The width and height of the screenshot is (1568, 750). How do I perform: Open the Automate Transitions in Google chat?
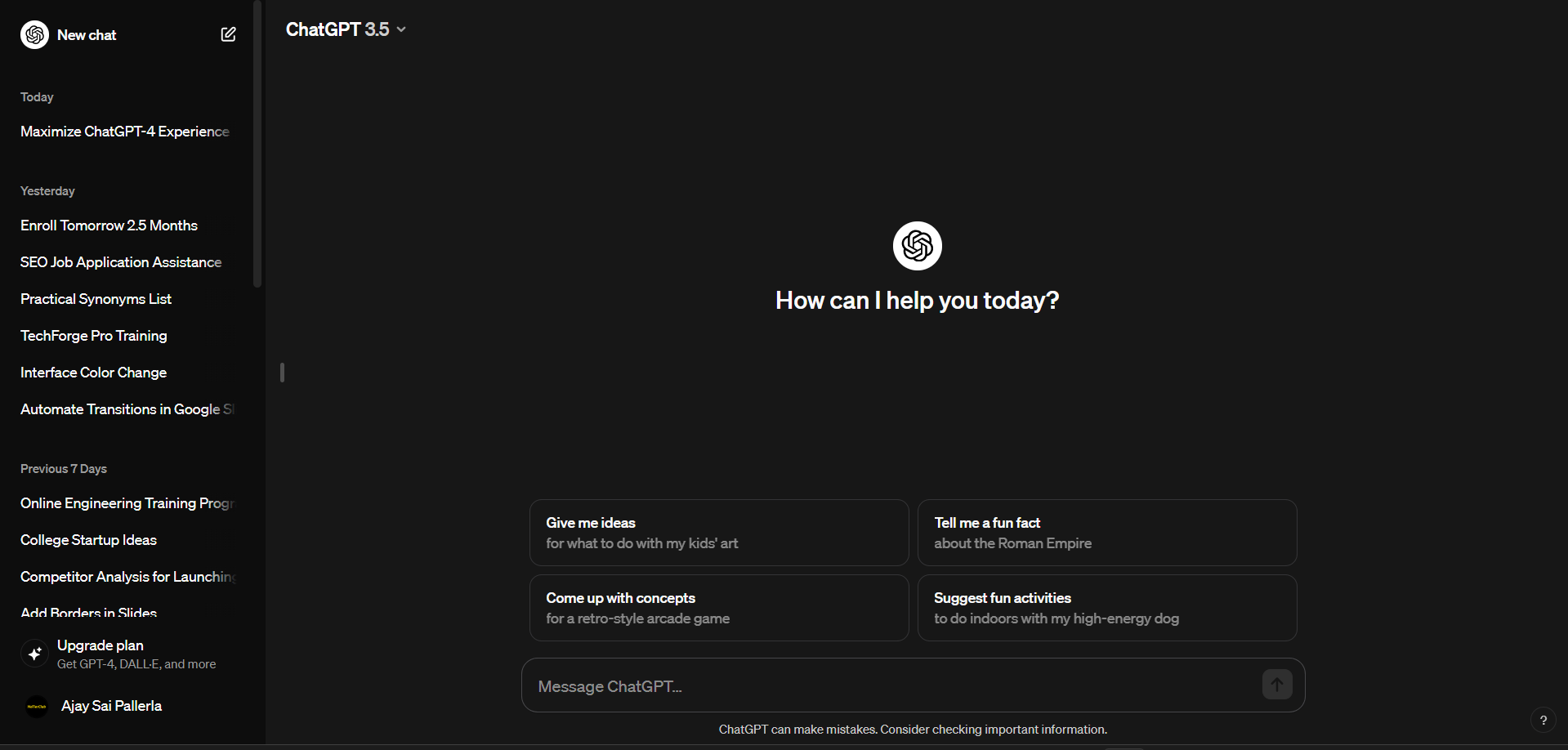pyautogui.click(x=127, y=409)
